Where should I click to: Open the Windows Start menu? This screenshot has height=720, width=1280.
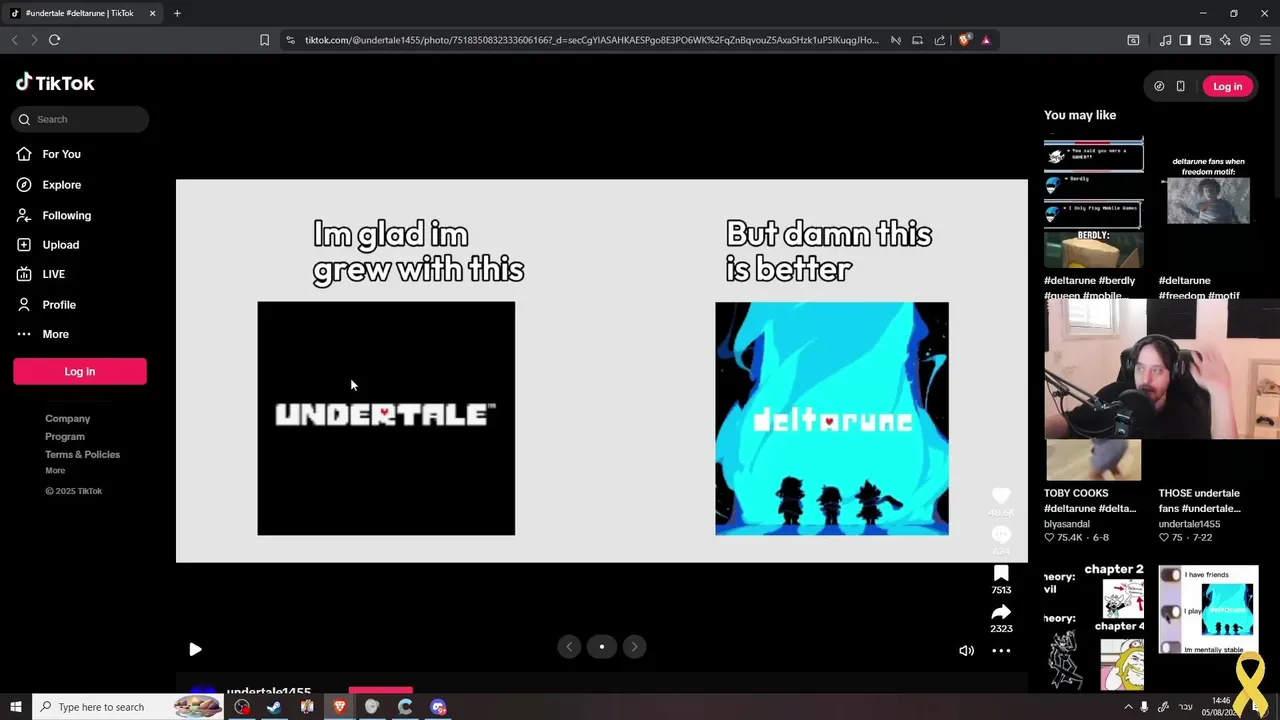(15, 707)
